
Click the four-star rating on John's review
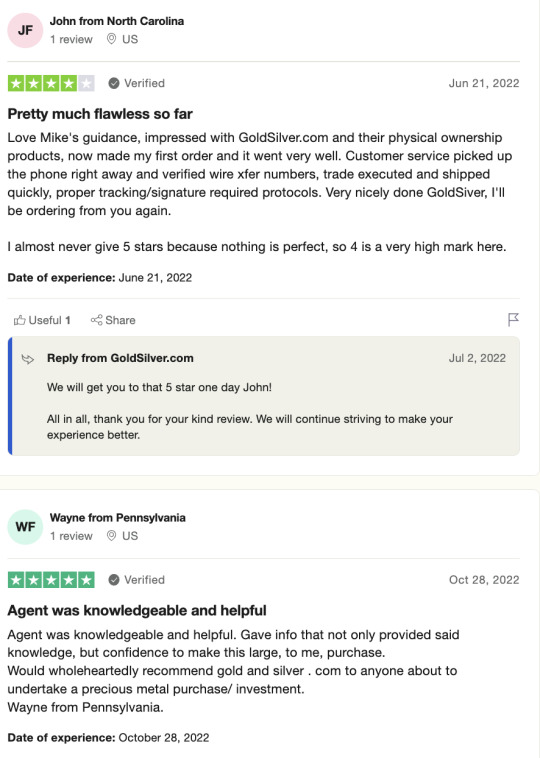51,83
